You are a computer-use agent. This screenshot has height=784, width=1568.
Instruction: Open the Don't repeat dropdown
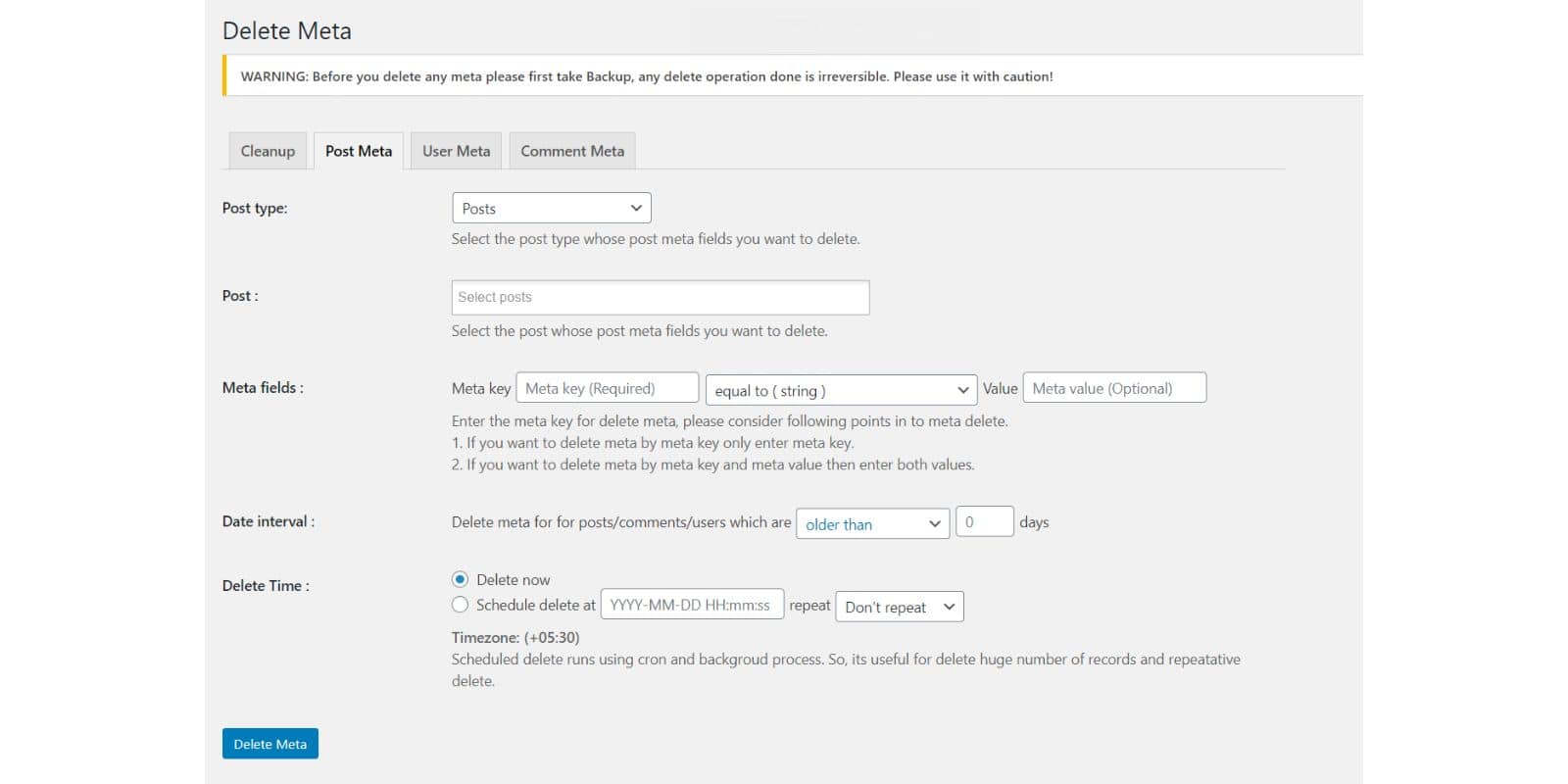pos(899,607)
